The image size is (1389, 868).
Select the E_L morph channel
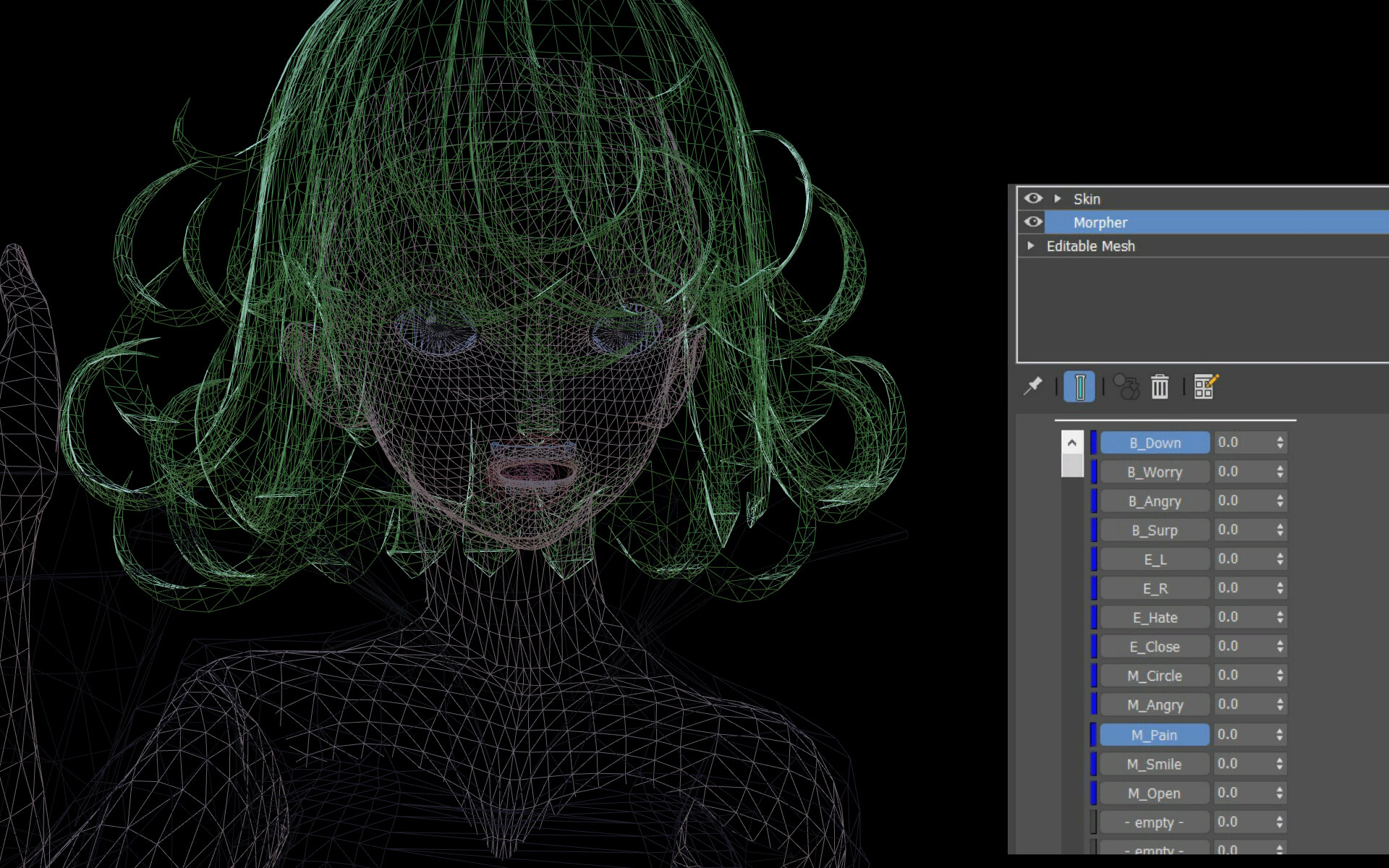[1155, 559]
